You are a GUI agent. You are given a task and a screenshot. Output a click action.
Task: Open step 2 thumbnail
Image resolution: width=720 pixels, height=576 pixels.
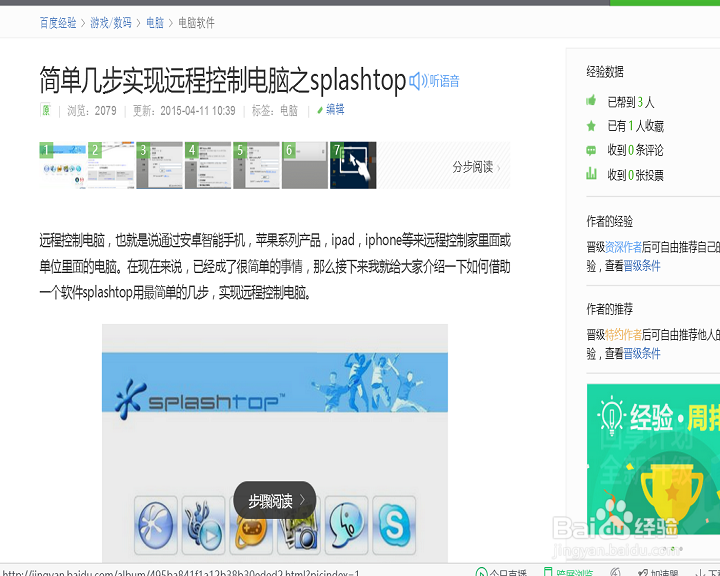point(111,165)
